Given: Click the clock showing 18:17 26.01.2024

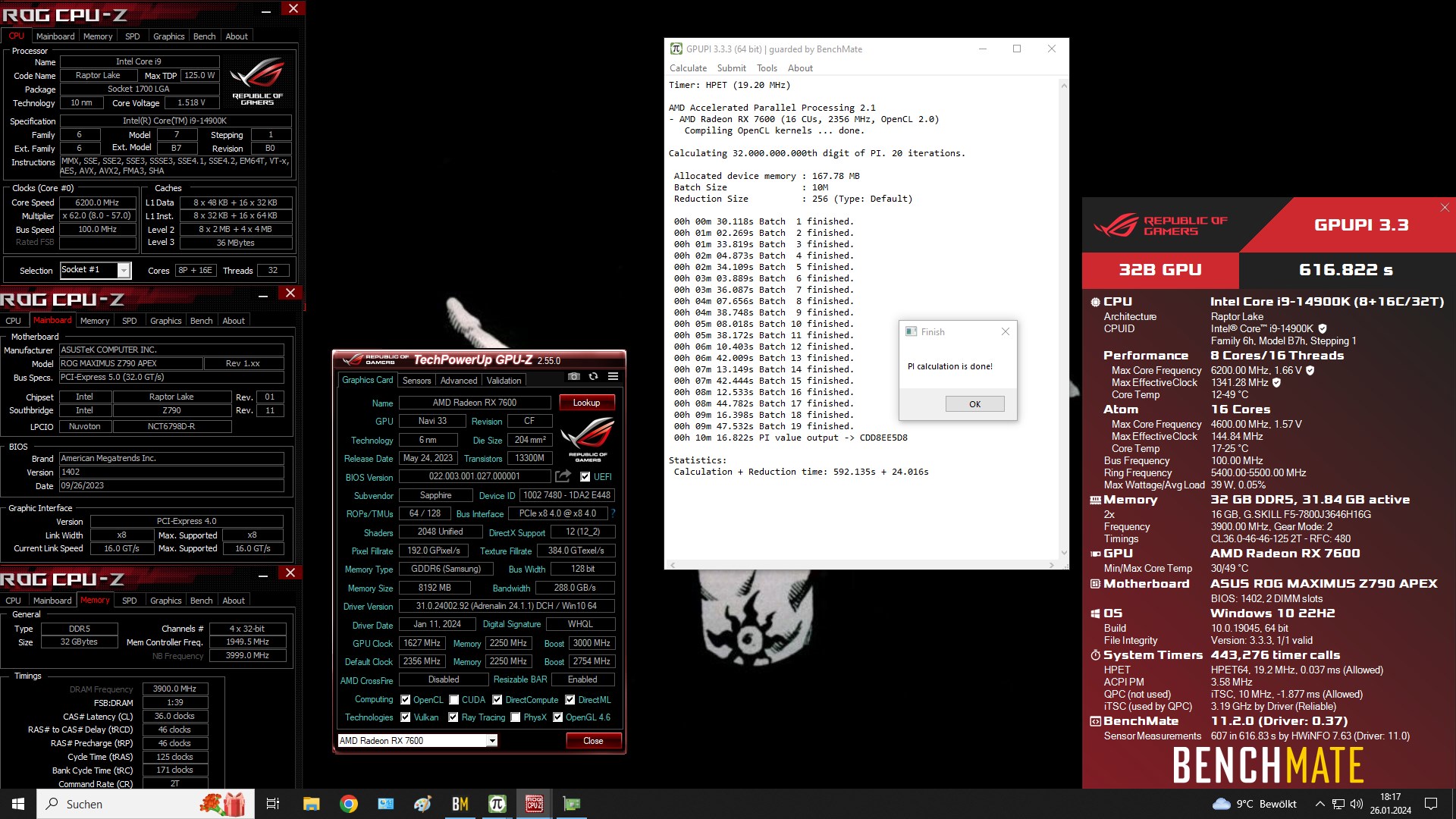Looking at the screenshot, I should coord(1390,804).
